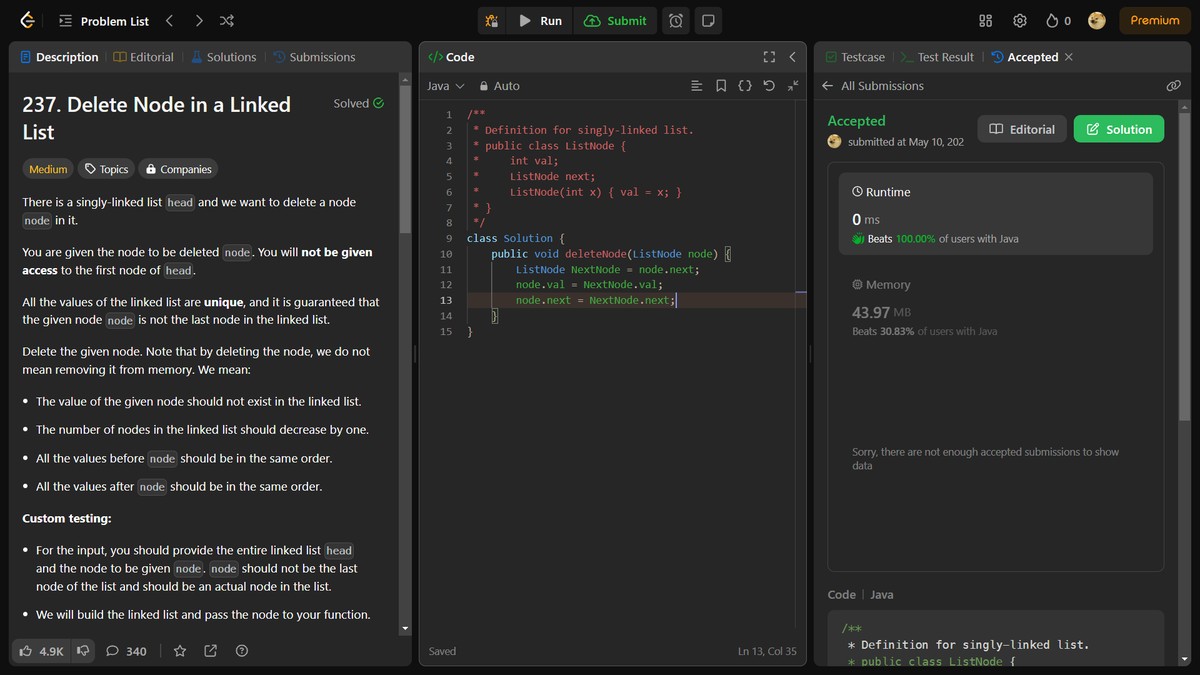Select the Runtime result card

(x=995, y=214)
